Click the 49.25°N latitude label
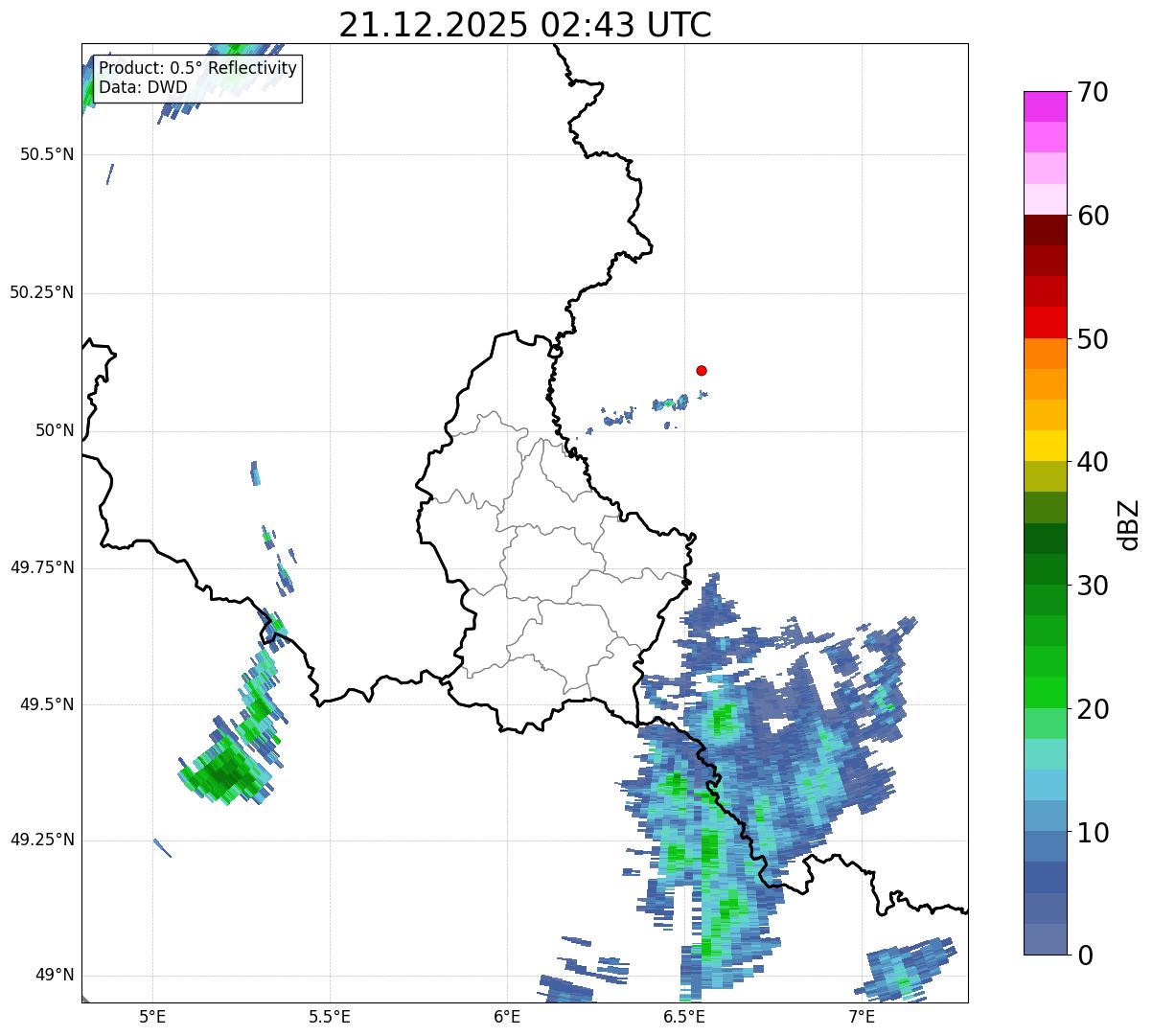1152x1036 pixels. 42,840
